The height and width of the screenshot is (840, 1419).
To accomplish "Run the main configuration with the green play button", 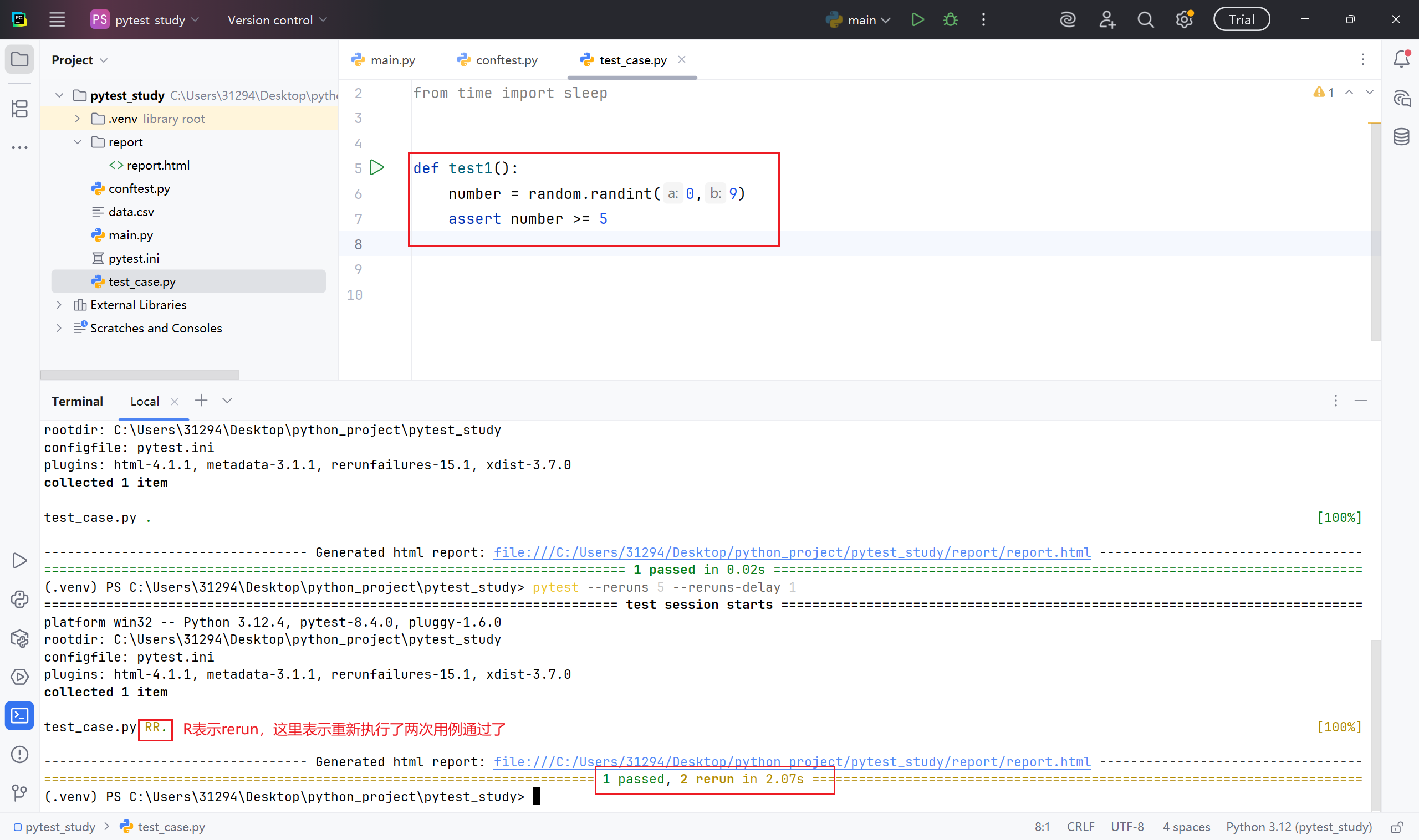I will click(x=917, y=20).
